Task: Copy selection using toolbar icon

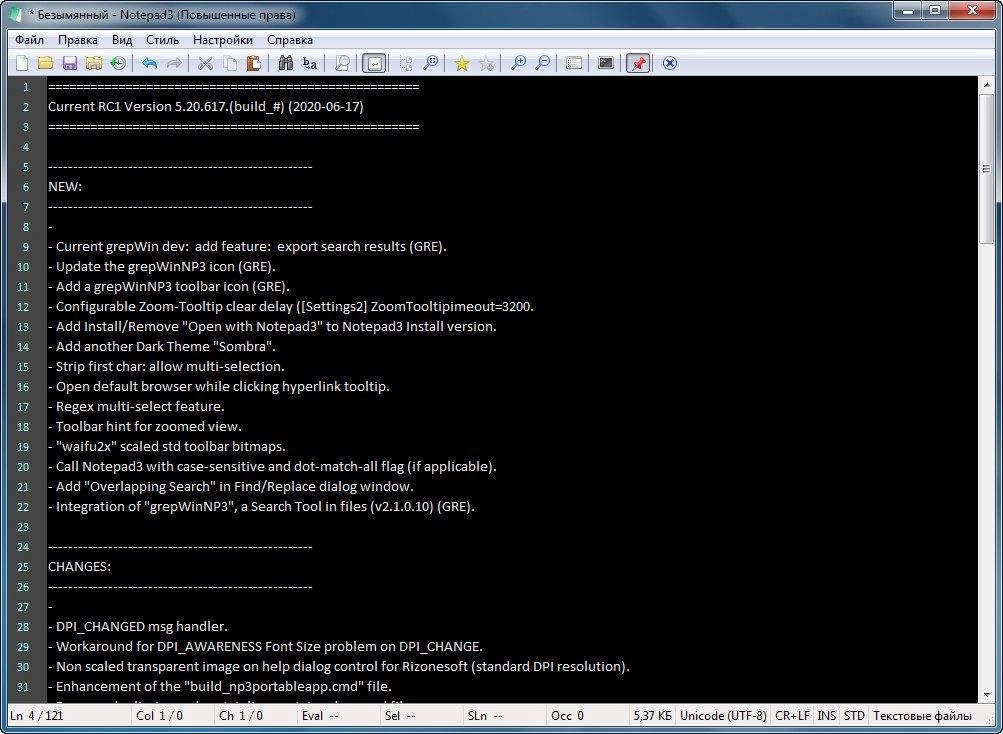Action: [x=230, y=63]
